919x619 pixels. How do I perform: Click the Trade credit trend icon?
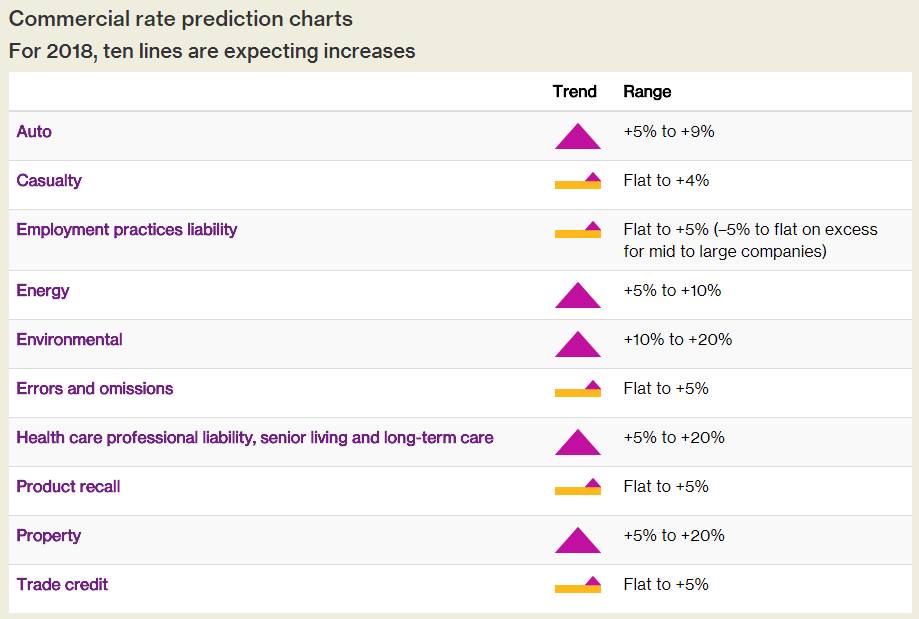click(x=577, y=586)
